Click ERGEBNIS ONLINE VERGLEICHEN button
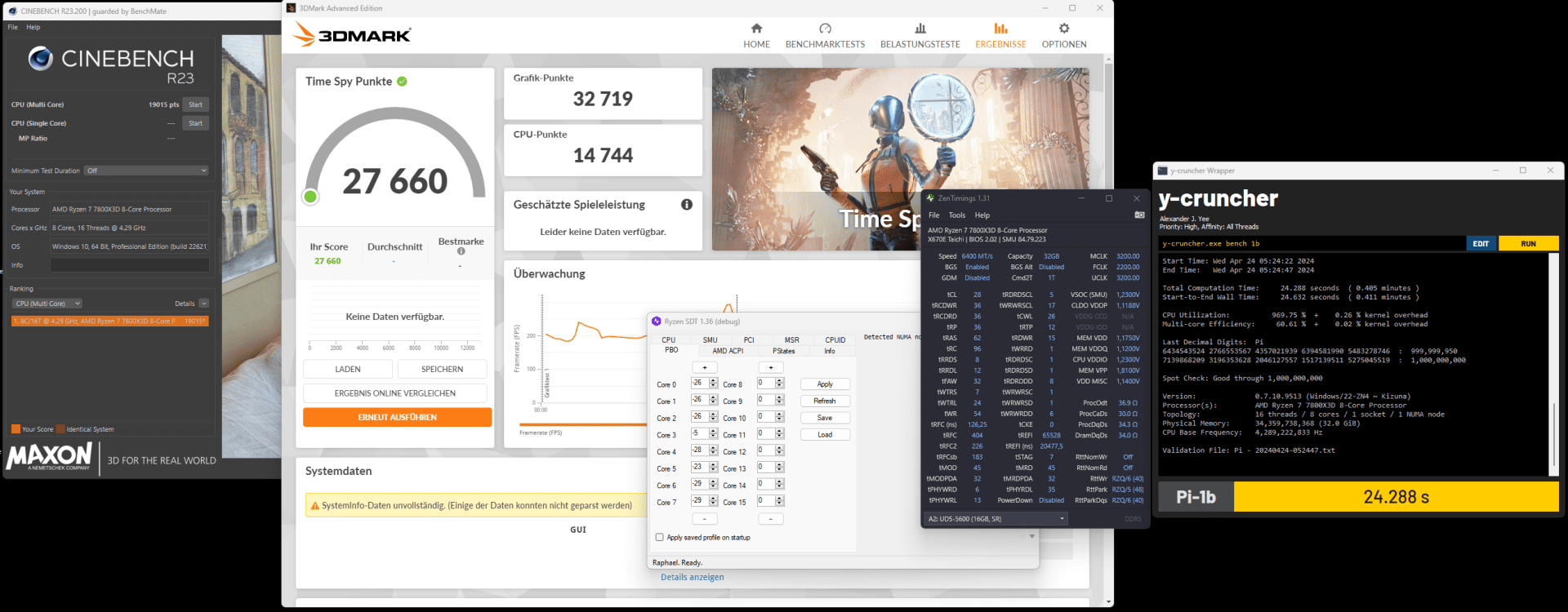 [x=394, y=393]
